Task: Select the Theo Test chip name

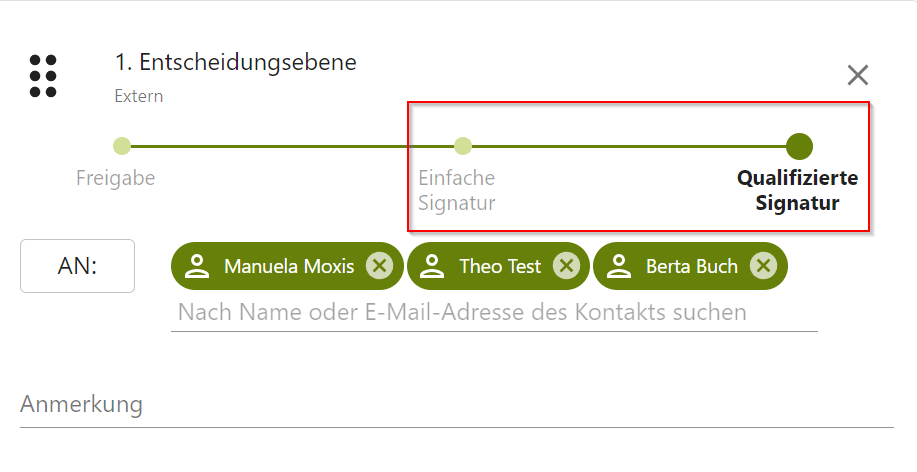Action: coord(500,266)
